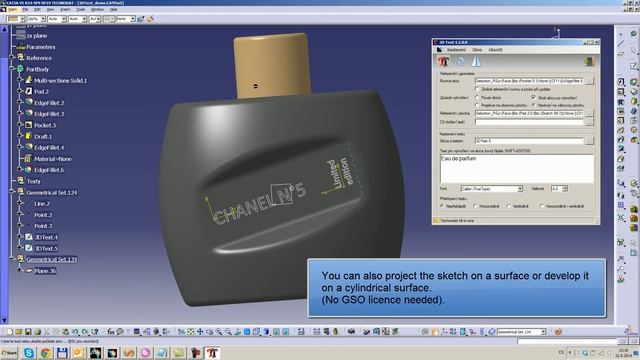
Task: Select 'Pocket.5' in the specification tree
Action: tap(45, 125)
